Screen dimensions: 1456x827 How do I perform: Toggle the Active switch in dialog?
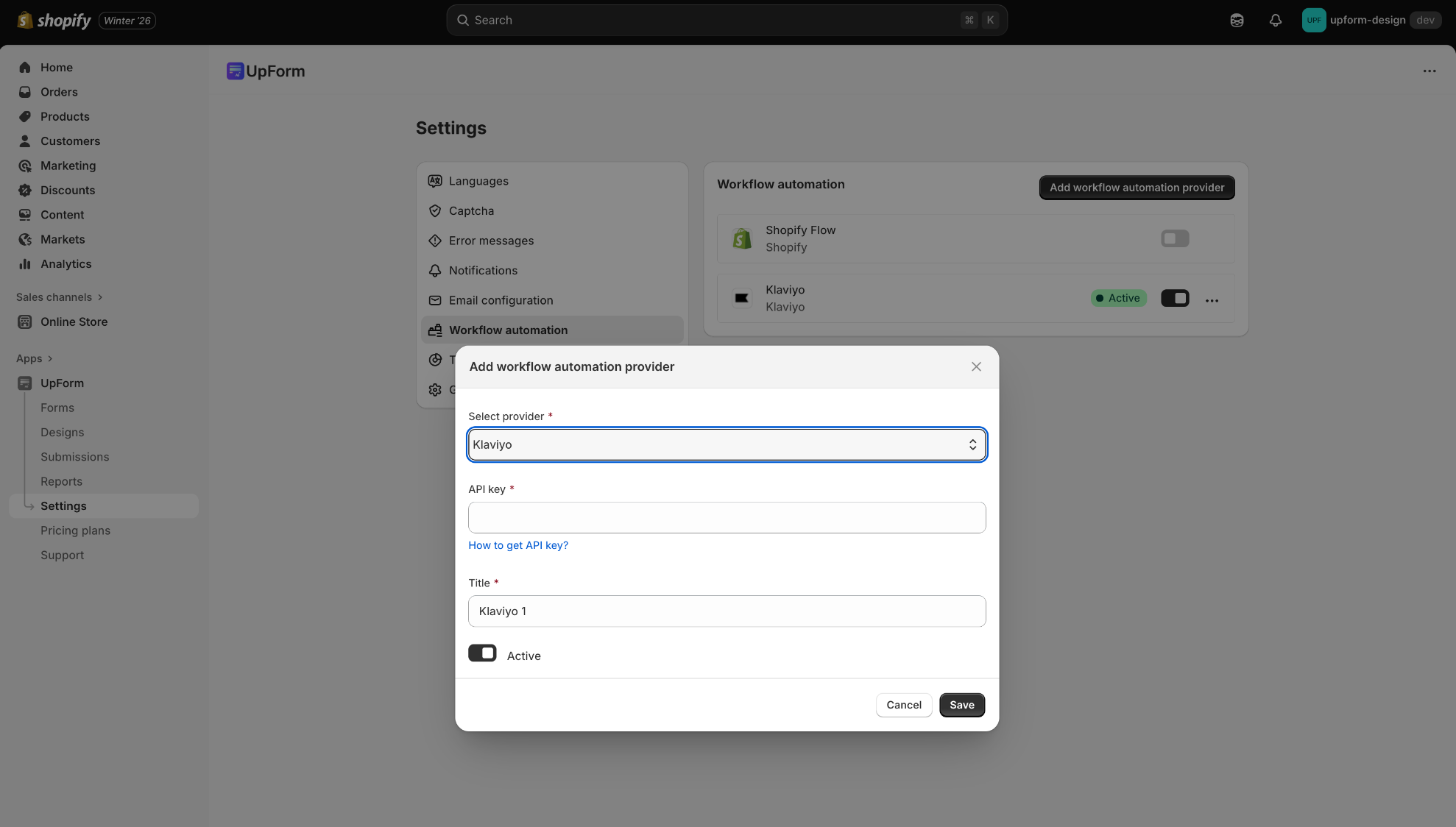482,653
